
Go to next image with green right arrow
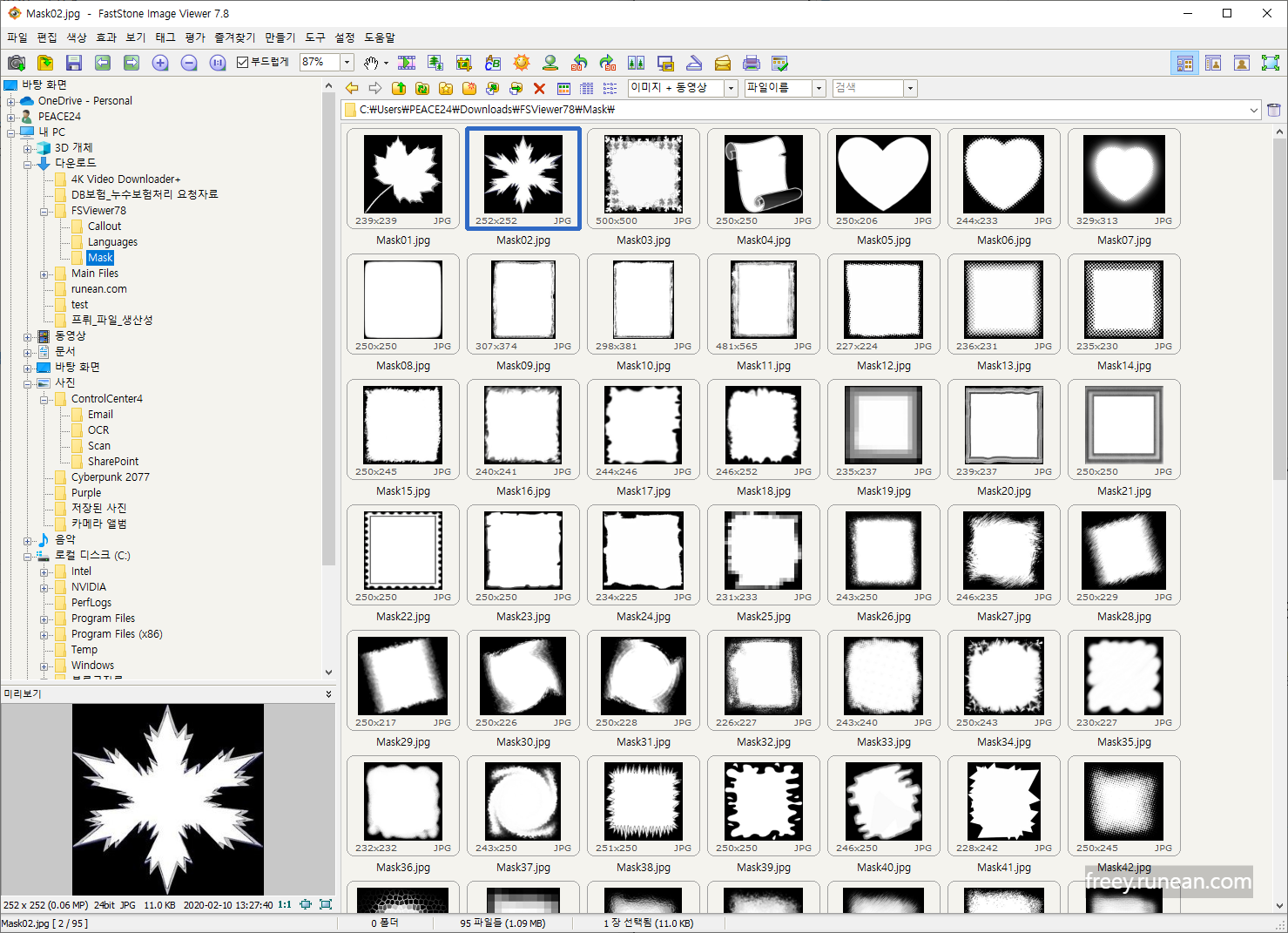(x=131, y=63)
